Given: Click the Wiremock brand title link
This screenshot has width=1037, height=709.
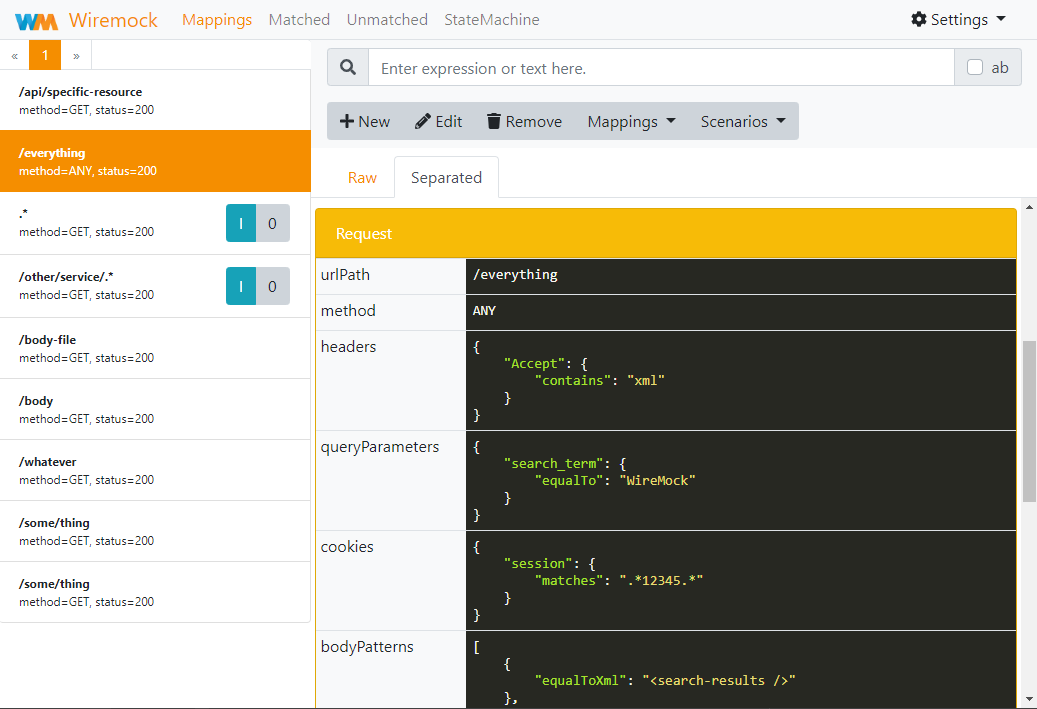Looking at the screenshot, I should click(x=113, y=20).
